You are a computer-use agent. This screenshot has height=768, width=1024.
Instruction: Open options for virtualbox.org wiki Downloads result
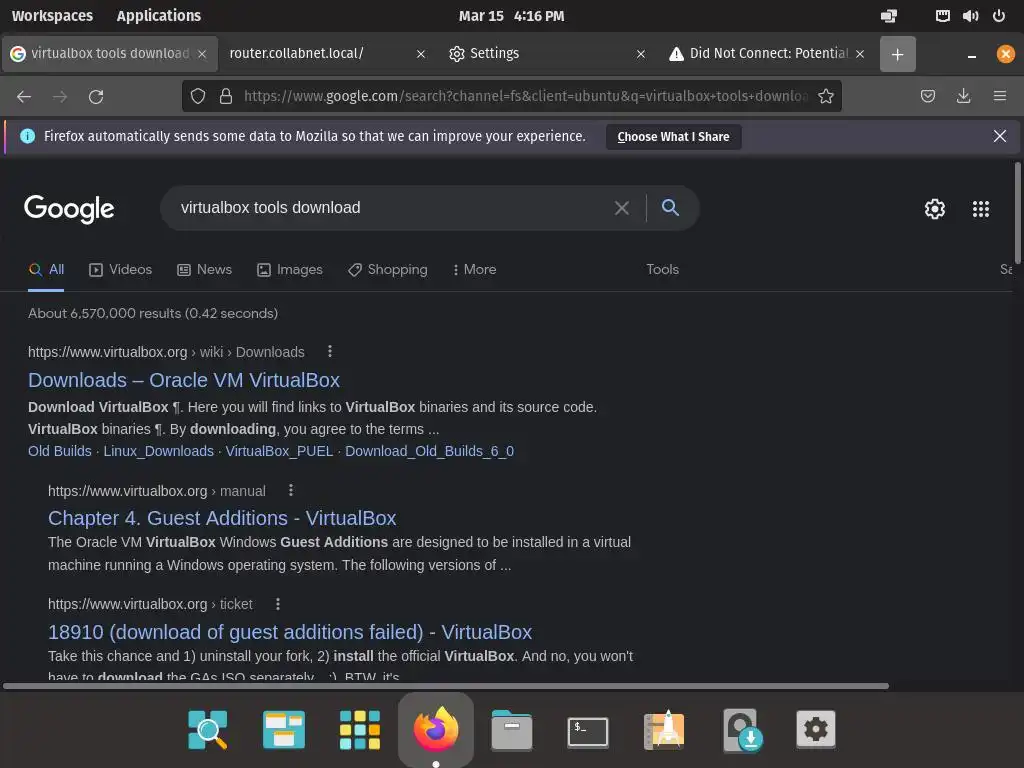click(x=330, y=351)
